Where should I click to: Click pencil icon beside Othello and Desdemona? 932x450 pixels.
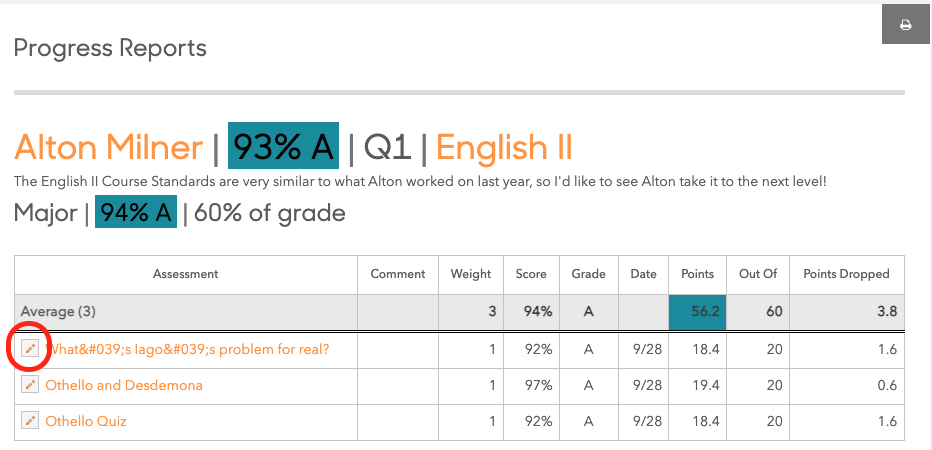click(x=30, y=385)
